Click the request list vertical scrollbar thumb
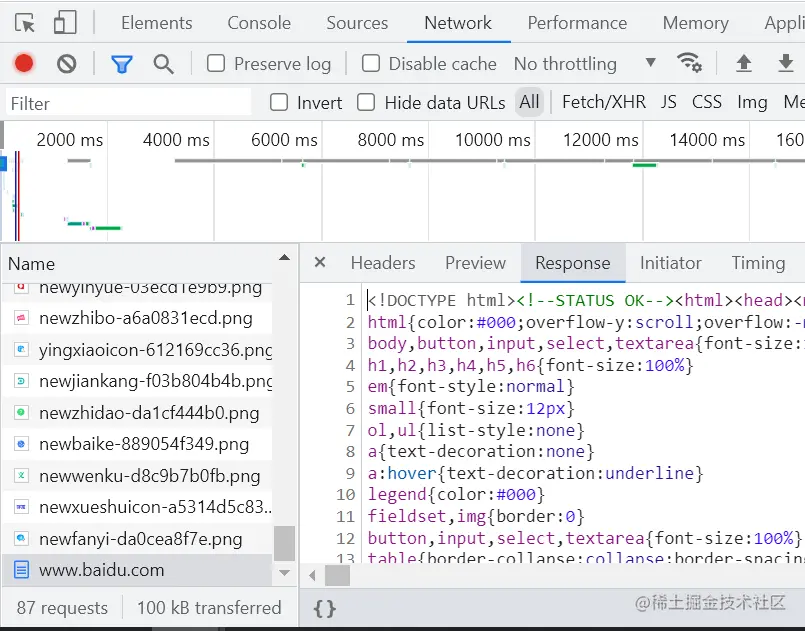Viewport: 805px width, 631px height. click(x=284, y=543)
